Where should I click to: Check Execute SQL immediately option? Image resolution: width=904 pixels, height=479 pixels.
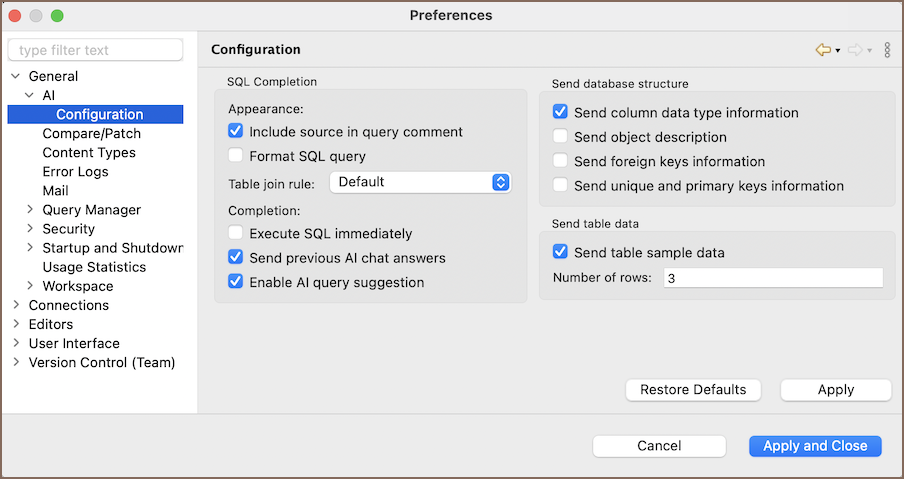pyautogui.click(x=236, y=234)
